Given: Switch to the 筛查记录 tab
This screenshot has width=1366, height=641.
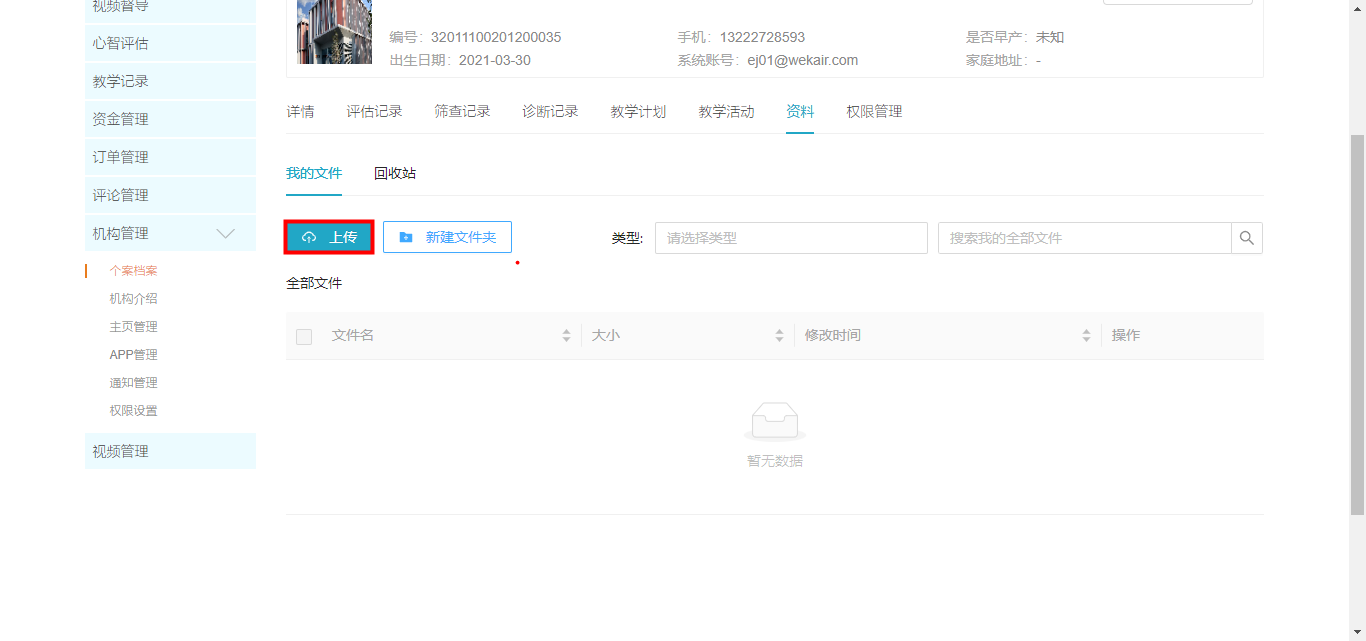Looking at the screenshot, I should tap(462, 112).
